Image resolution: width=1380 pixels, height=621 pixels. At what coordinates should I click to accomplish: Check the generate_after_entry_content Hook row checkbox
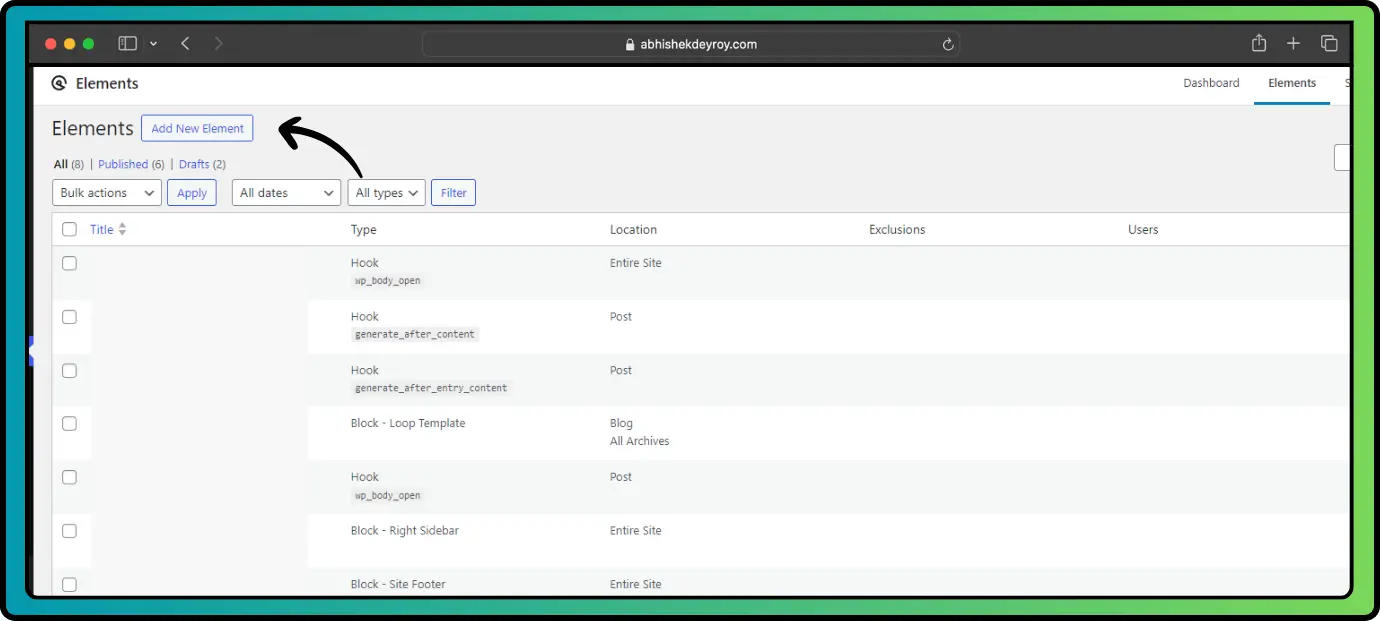pos(69,370)
